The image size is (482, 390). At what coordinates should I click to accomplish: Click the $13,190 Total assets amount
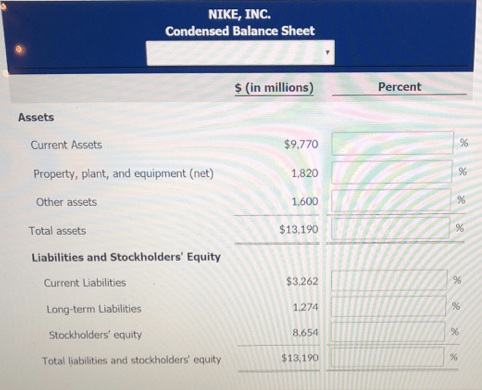point(299,229)
